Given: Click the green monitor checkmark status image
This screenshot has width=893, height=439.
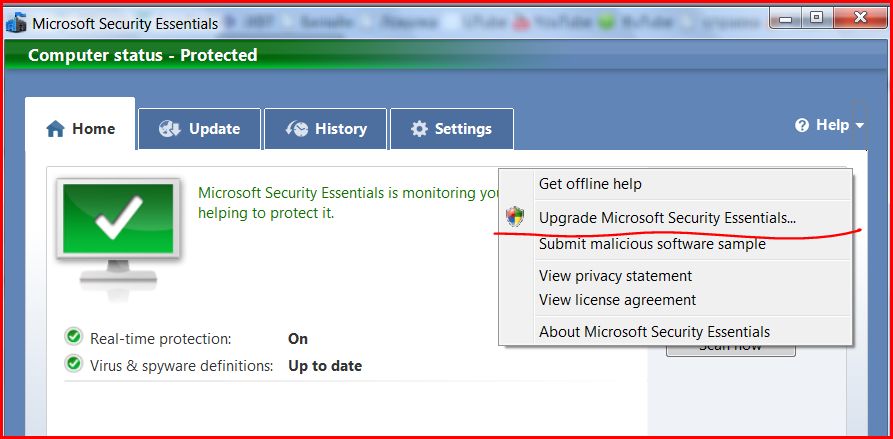Looking at the screenshot, I should coord(118,231).
